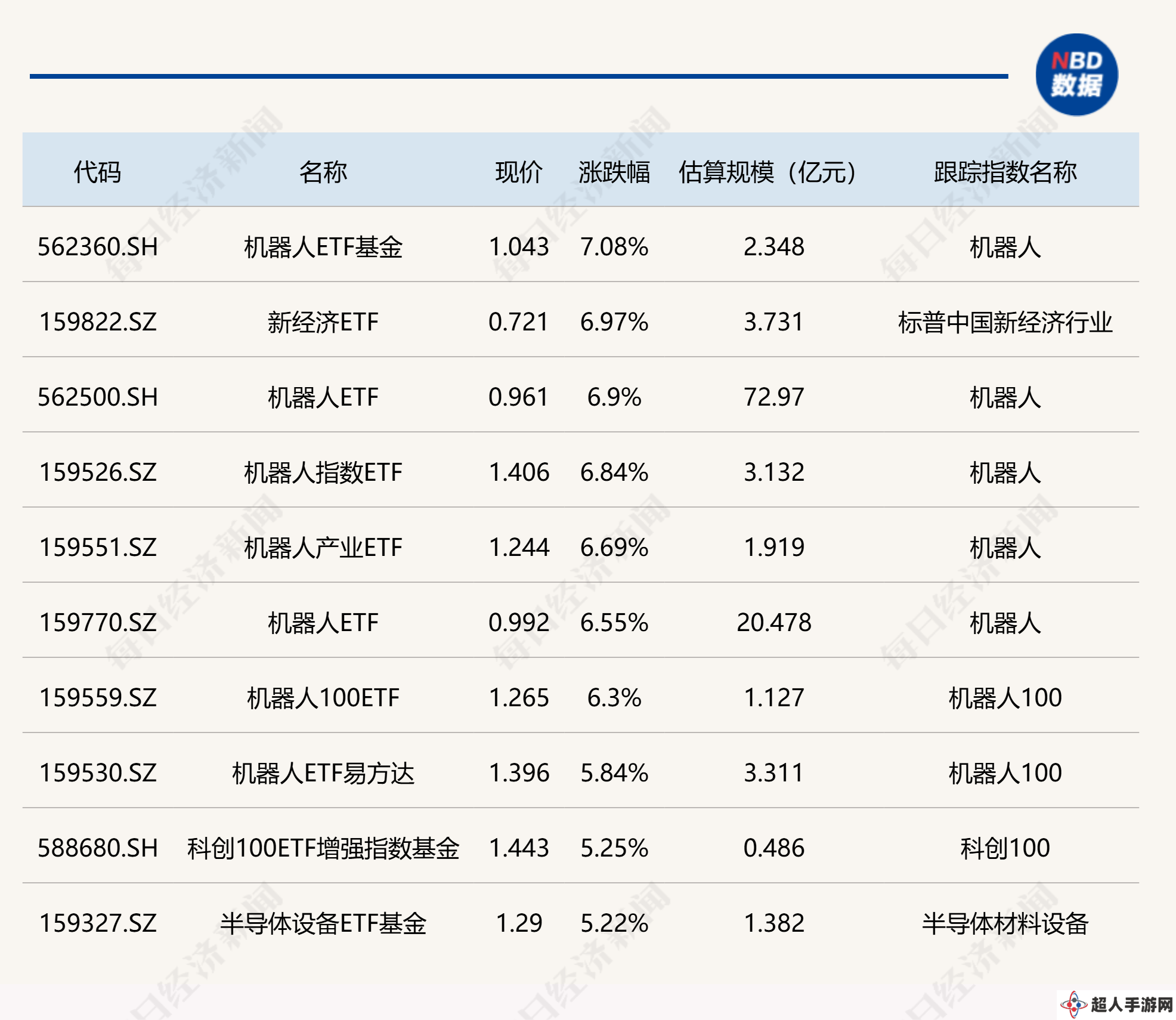This screenshot has height=1020, width=1176.
Task: Click the change value 6.69%
Action: 614,548
